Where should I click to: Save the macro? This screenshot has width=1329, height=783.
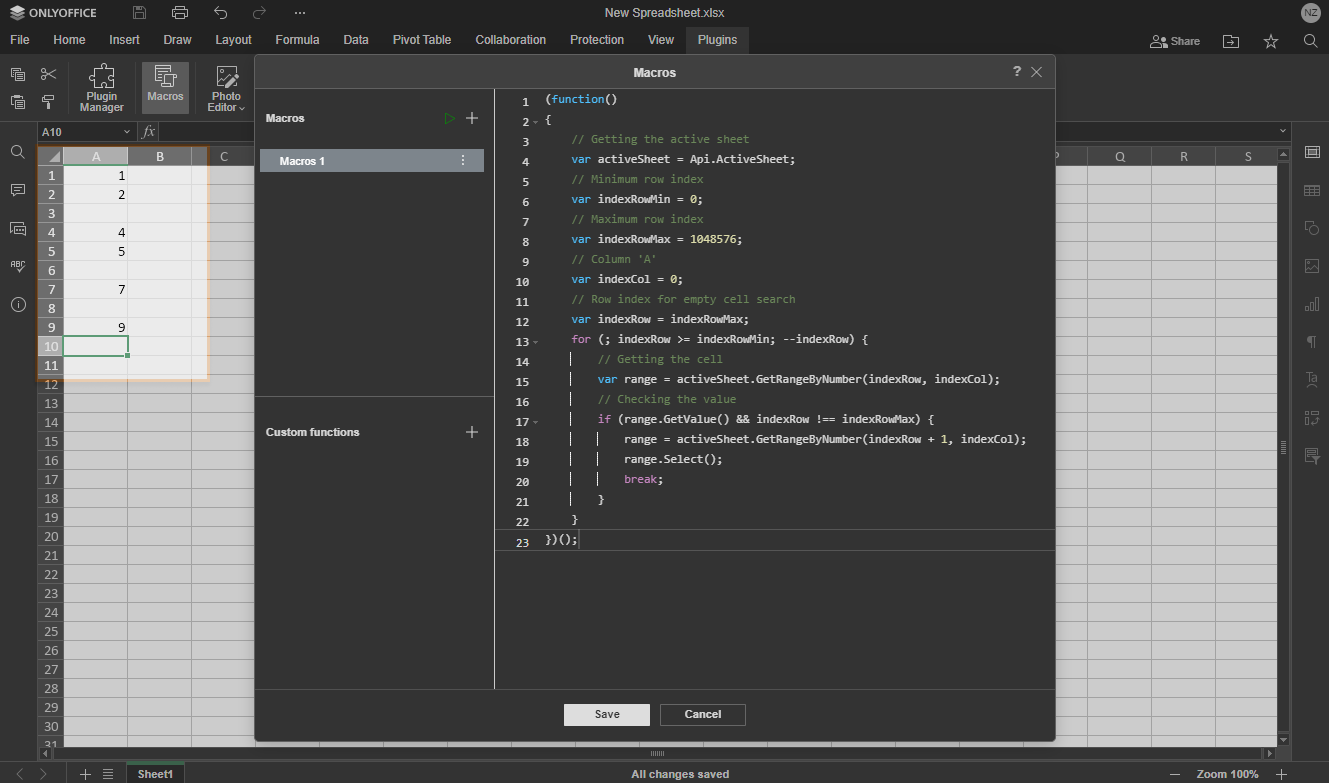pyautogui.click(x=607, y=714)
